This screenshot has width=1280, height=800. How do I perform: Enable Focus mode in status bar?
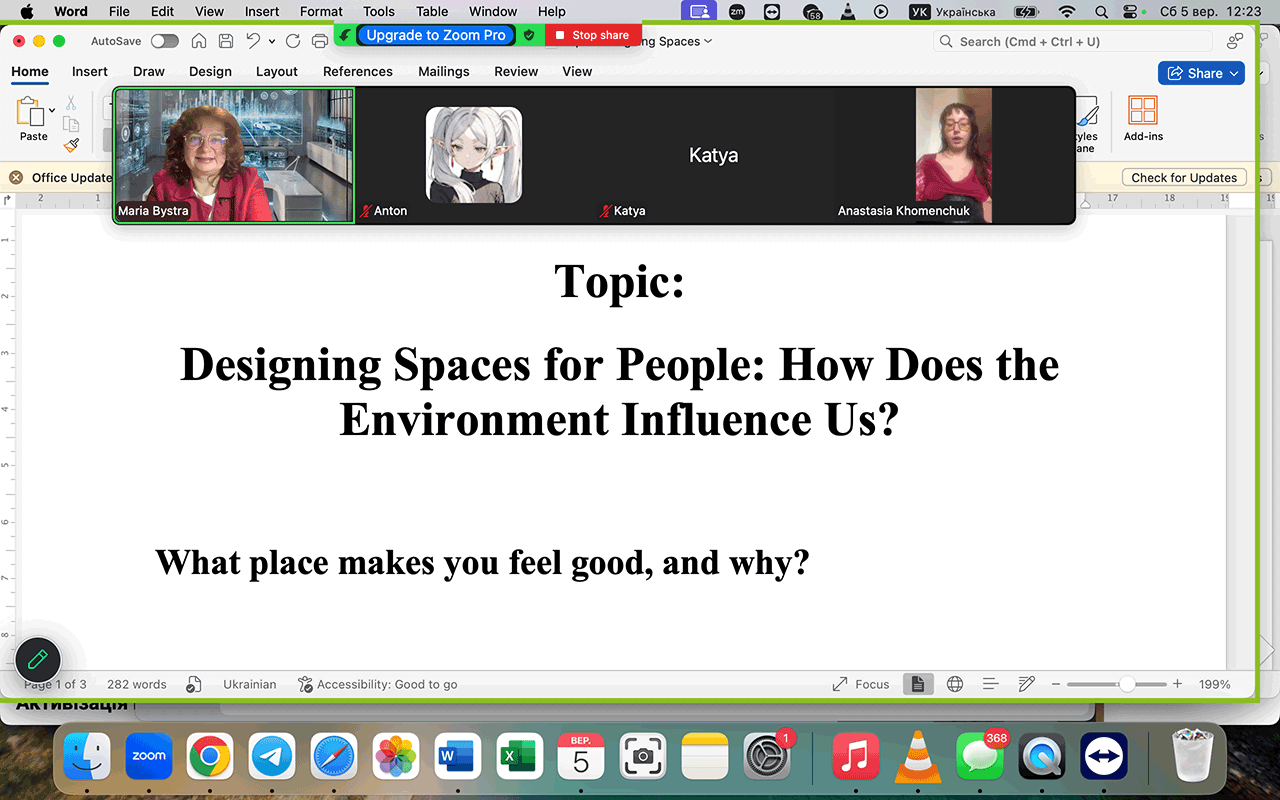(x=861, y=684)
